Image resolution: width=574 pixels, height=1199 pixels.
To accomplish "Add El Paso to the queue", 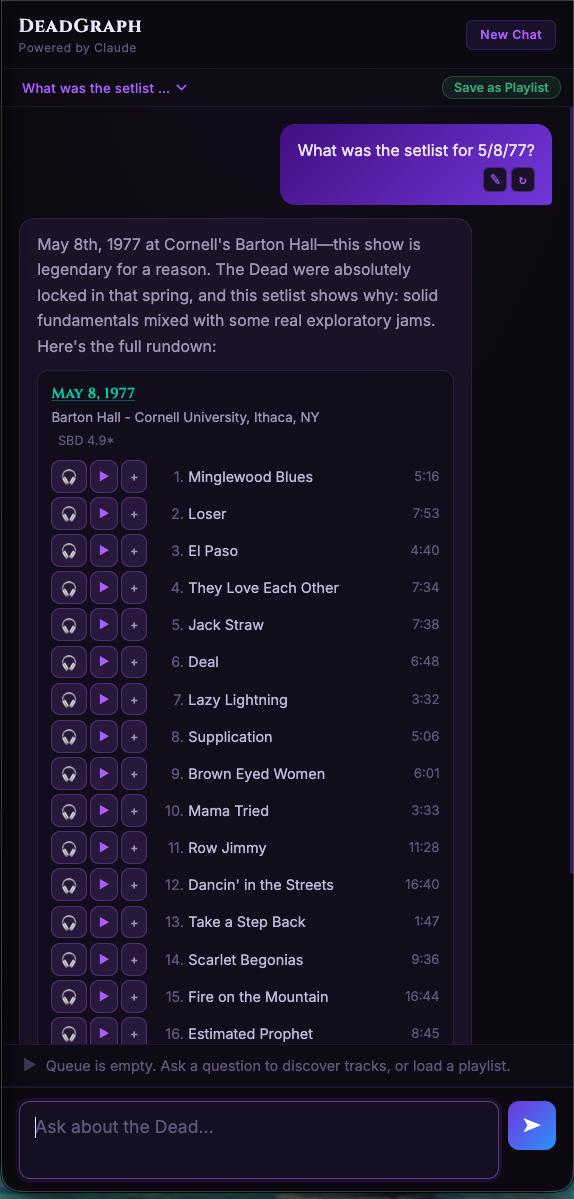I will coord(134,551).
